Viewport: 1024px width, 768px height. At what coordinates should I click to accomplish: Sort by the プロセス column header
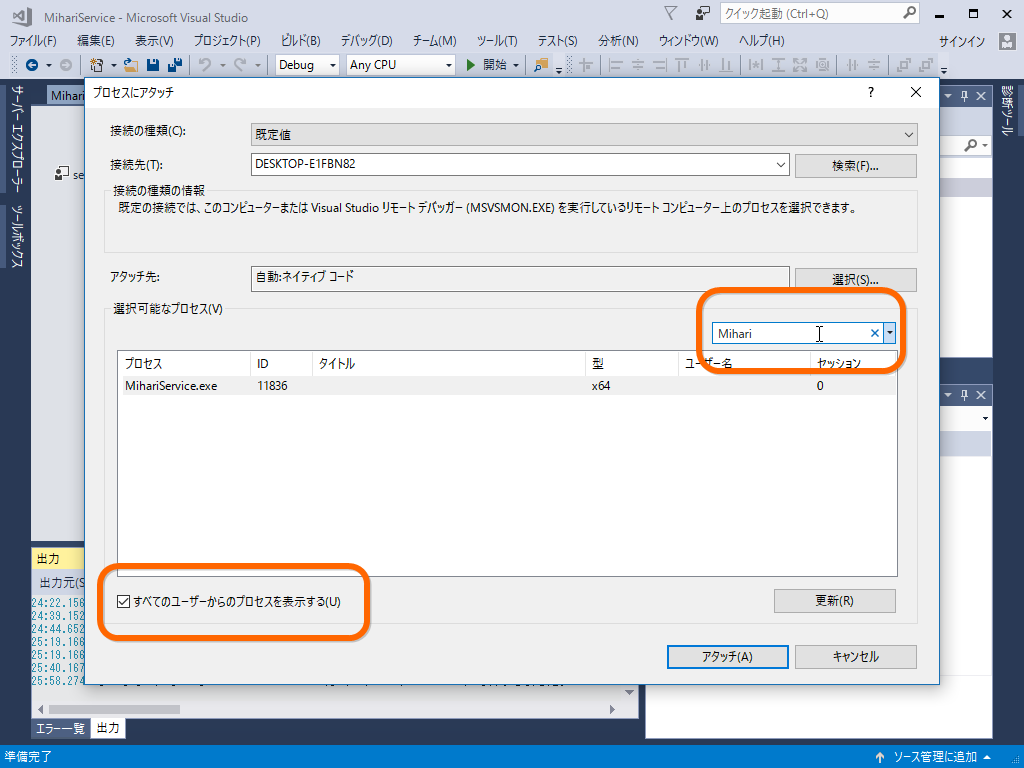[184, 364]
